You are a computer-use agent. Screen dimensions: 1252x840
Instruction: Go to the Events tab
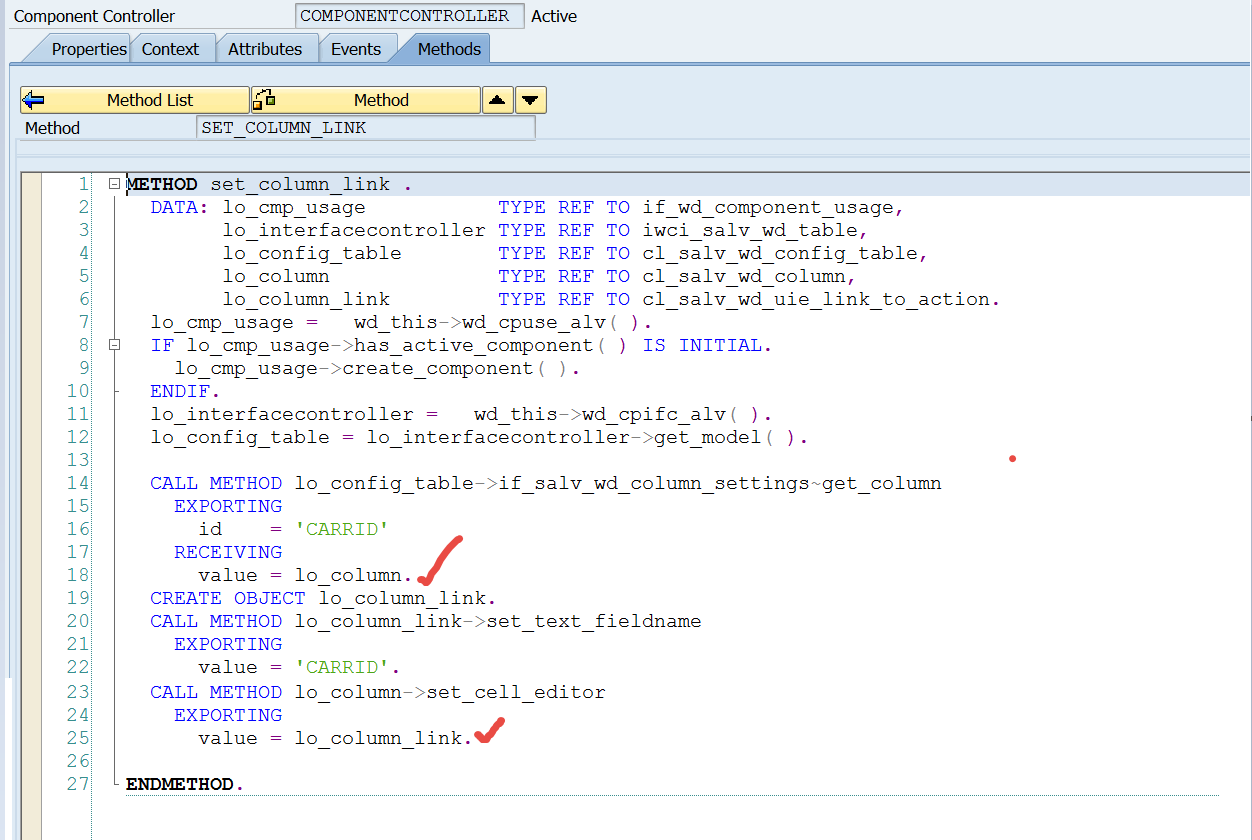356,49
